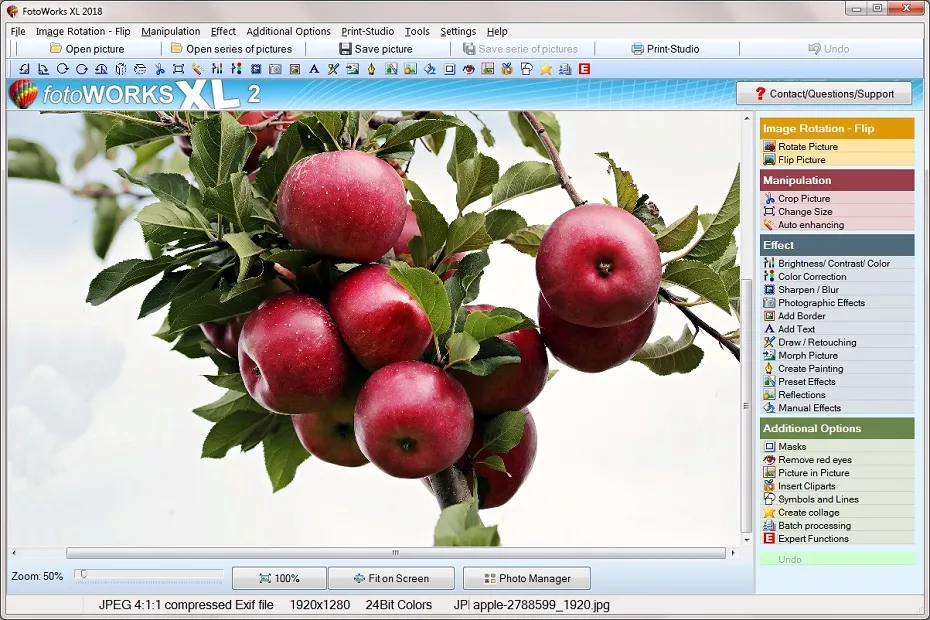
Task: Click the red E Expert icon in the toolbar
Action: (584, 69)
